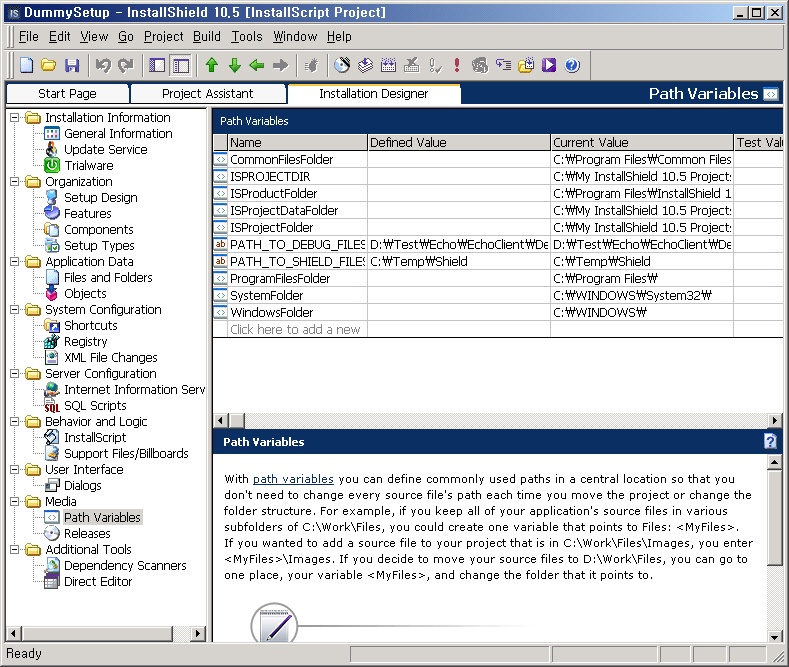
Task: Click the stop build X icon
Action: point(412,65)
